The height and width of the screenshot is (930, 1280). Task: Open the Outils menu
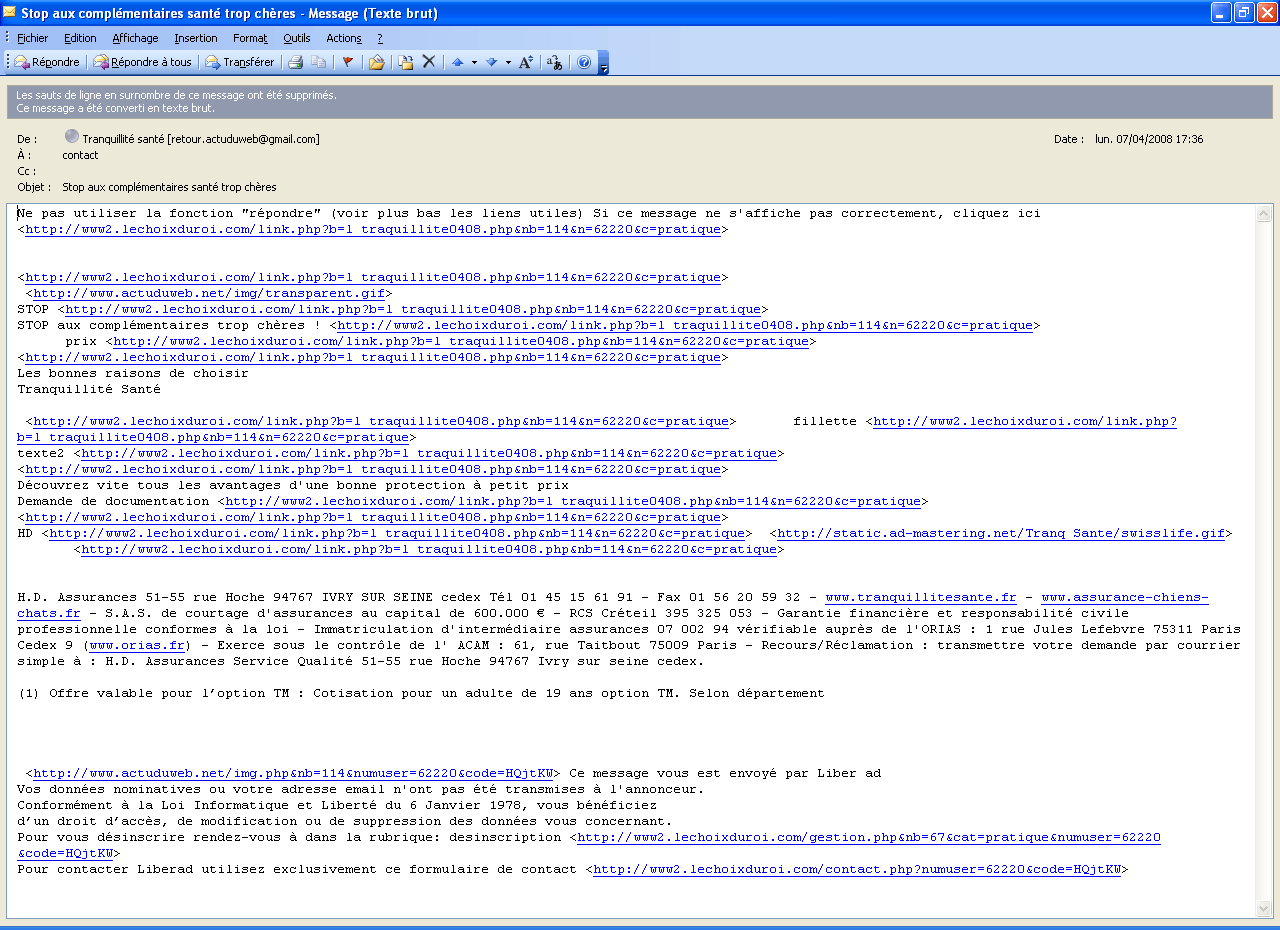[296, 38]
